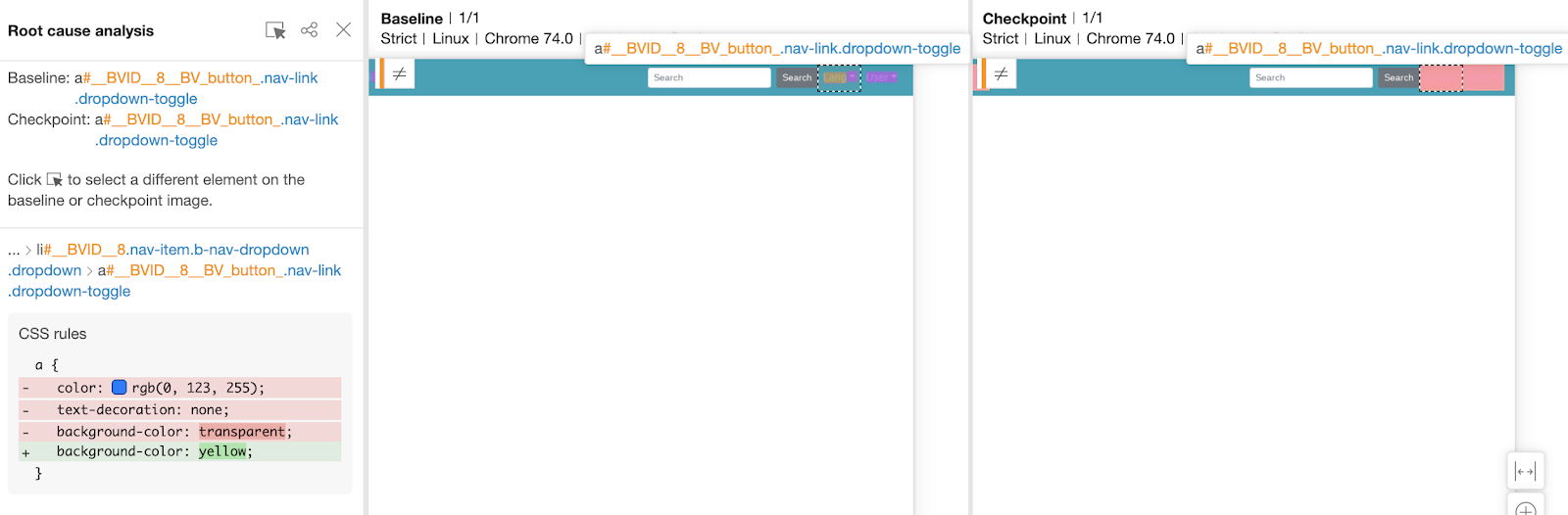Image resolution: width=1568 pixels, height=515 pixels.
Task: Select the li#__BVID__8 breadcrumb item
Action: point(172,250)
